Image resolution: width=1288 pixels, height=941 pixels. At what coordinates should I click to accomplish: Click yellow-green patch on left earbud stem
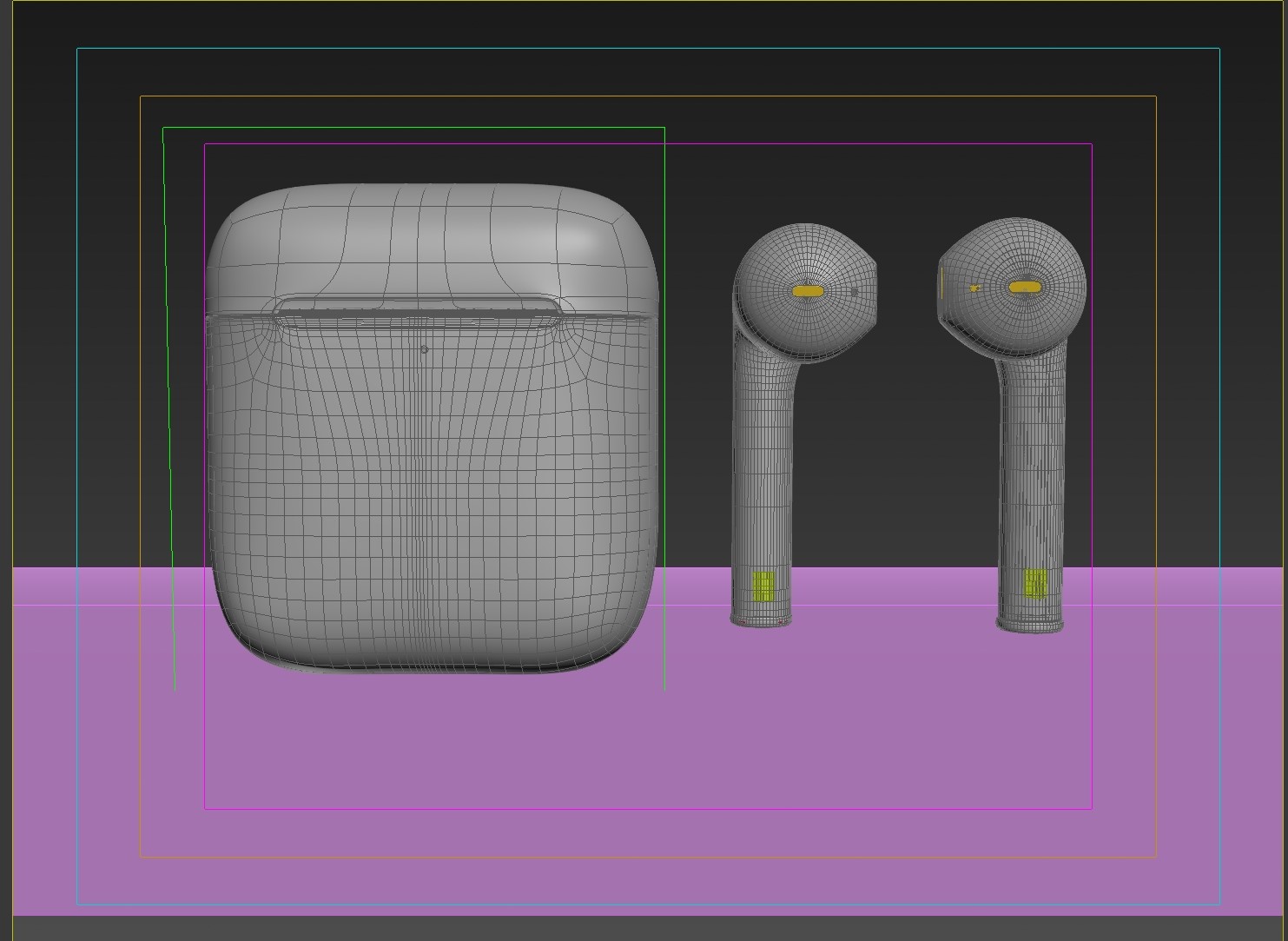pyautogui.click(x=763, y=586)
